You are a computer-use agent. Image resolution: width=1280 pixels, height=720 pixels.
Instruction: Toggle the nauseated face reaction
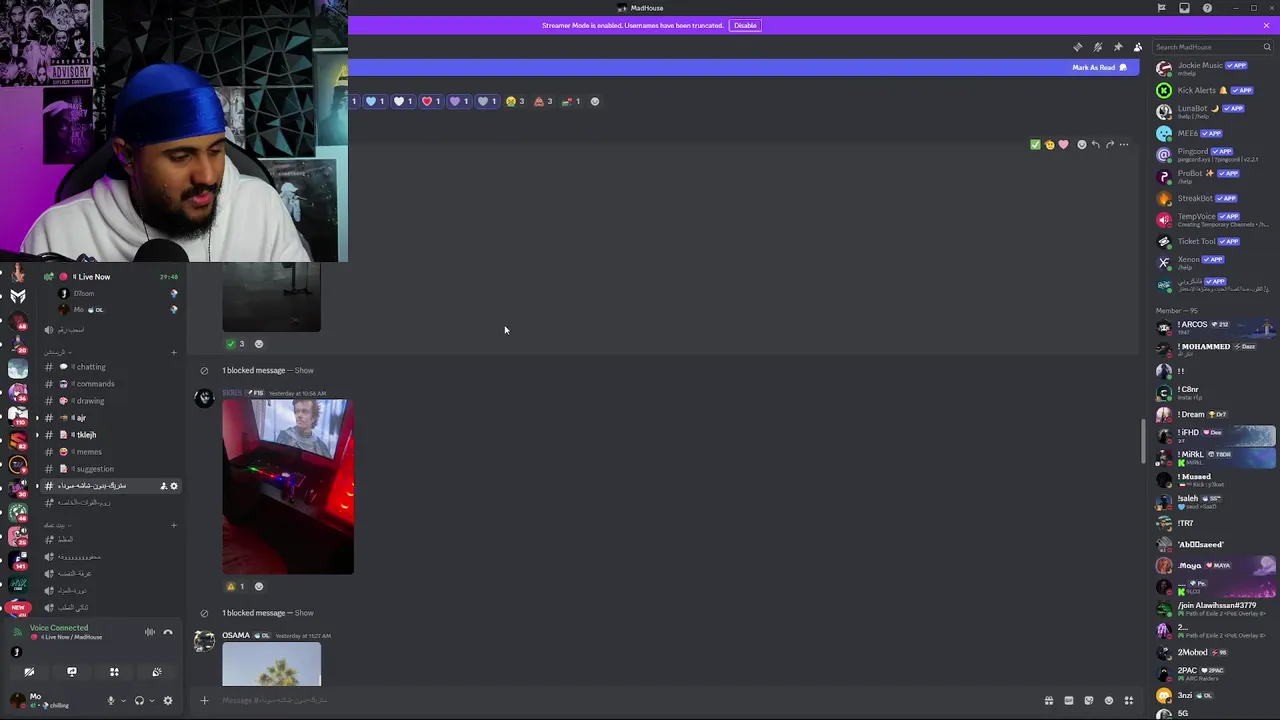[515, 101]
